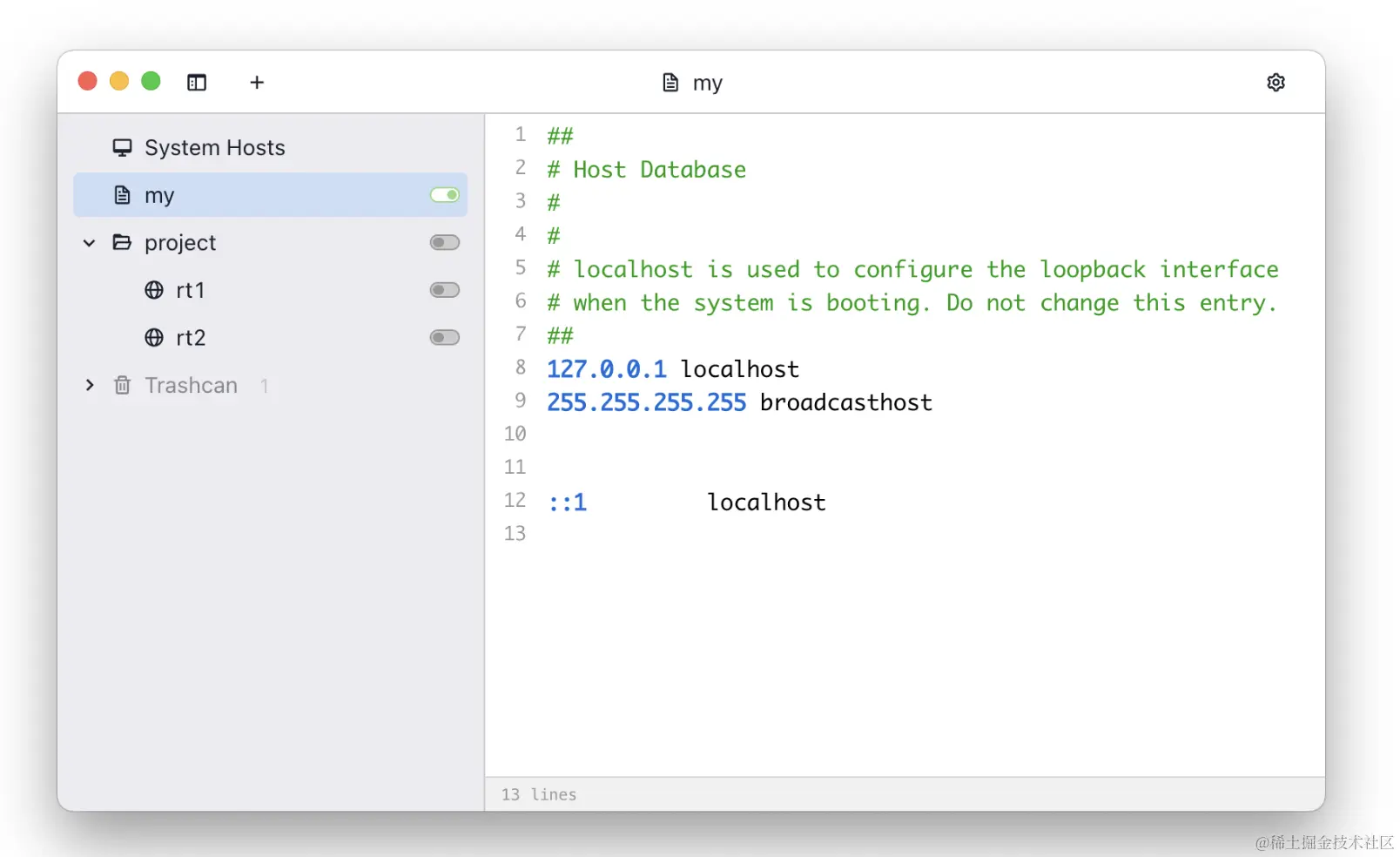This screenshot has width=1400, height=857.
Task: Click the comment about the loopback interface
Action: [913, 269]
